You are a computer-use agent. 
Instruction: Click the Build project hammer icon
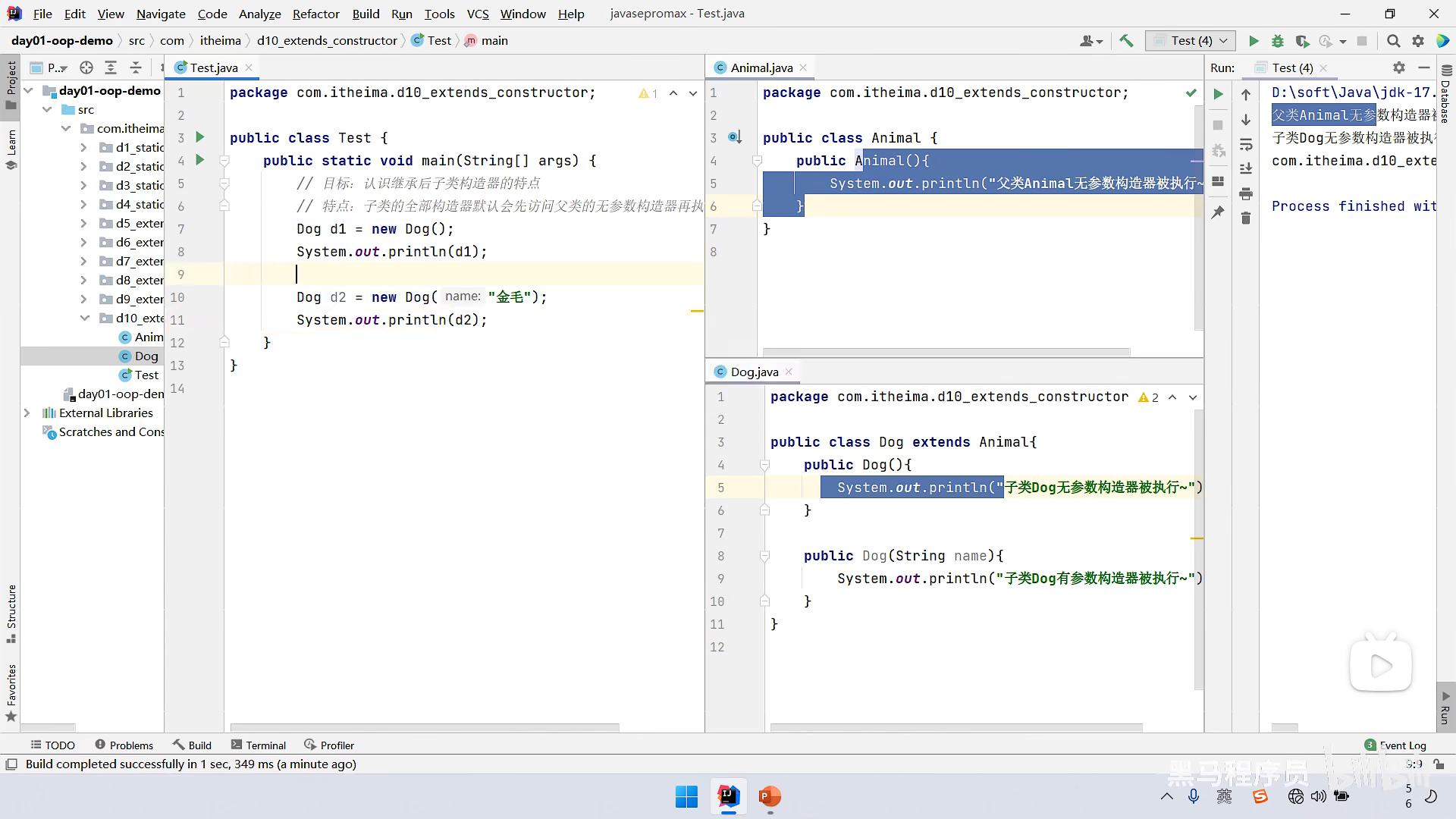[x=1126, y=41]
